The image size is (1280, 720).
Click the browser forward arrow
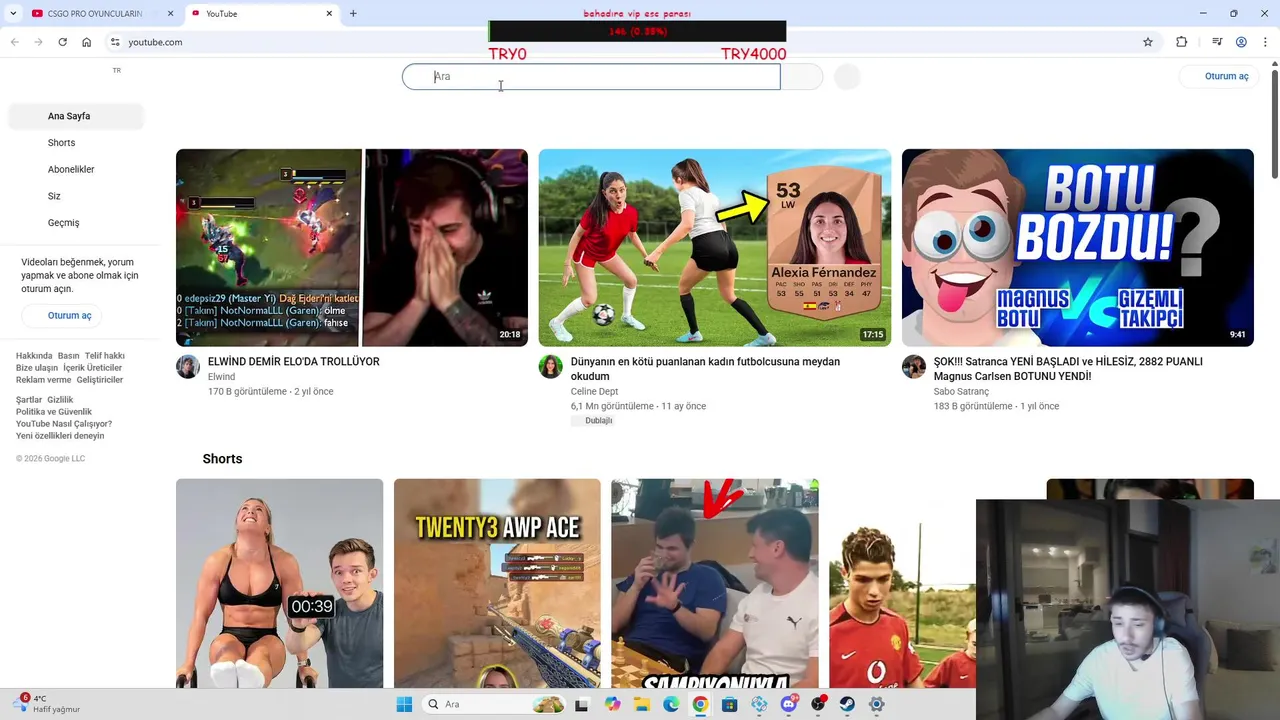pyautogui.click(x=38, y=42)
